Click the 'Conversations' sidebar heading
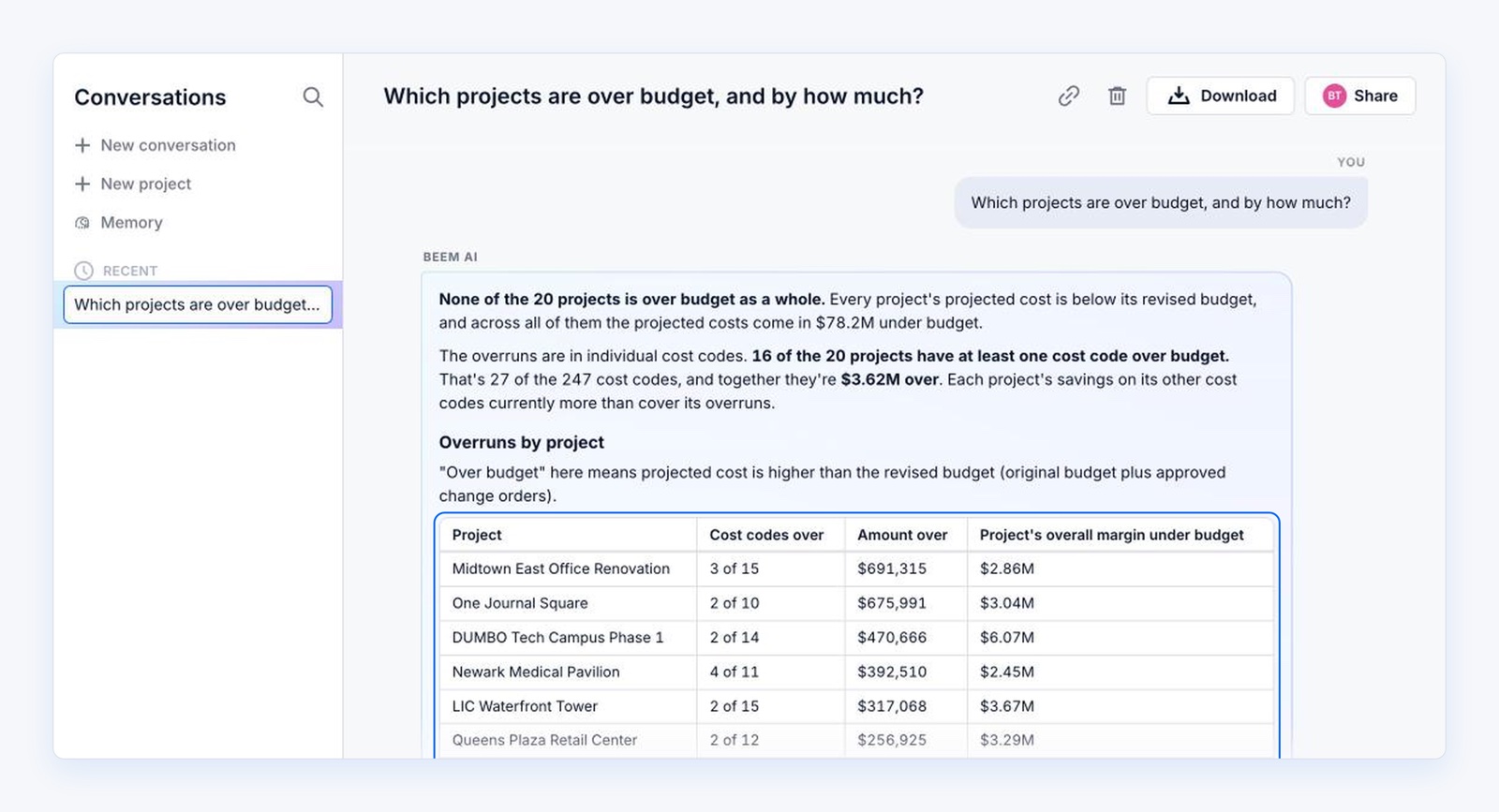This screenshot has height=812, width=1499. click(150, 97)
